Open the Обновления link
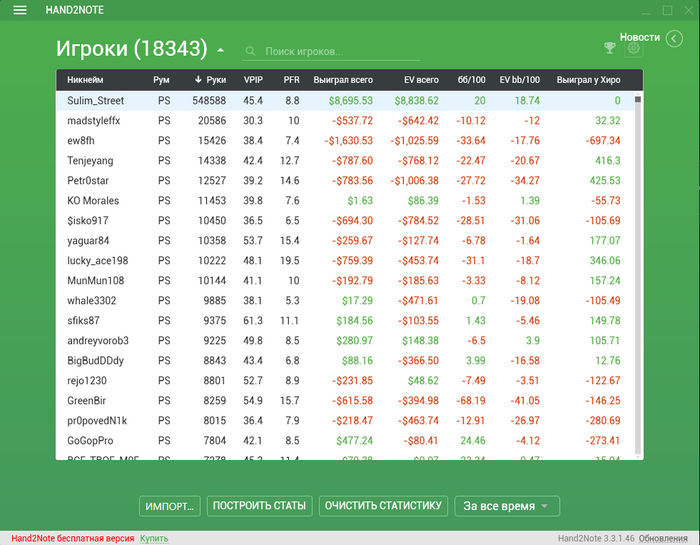The image size is (700, 545). point(663,538)
